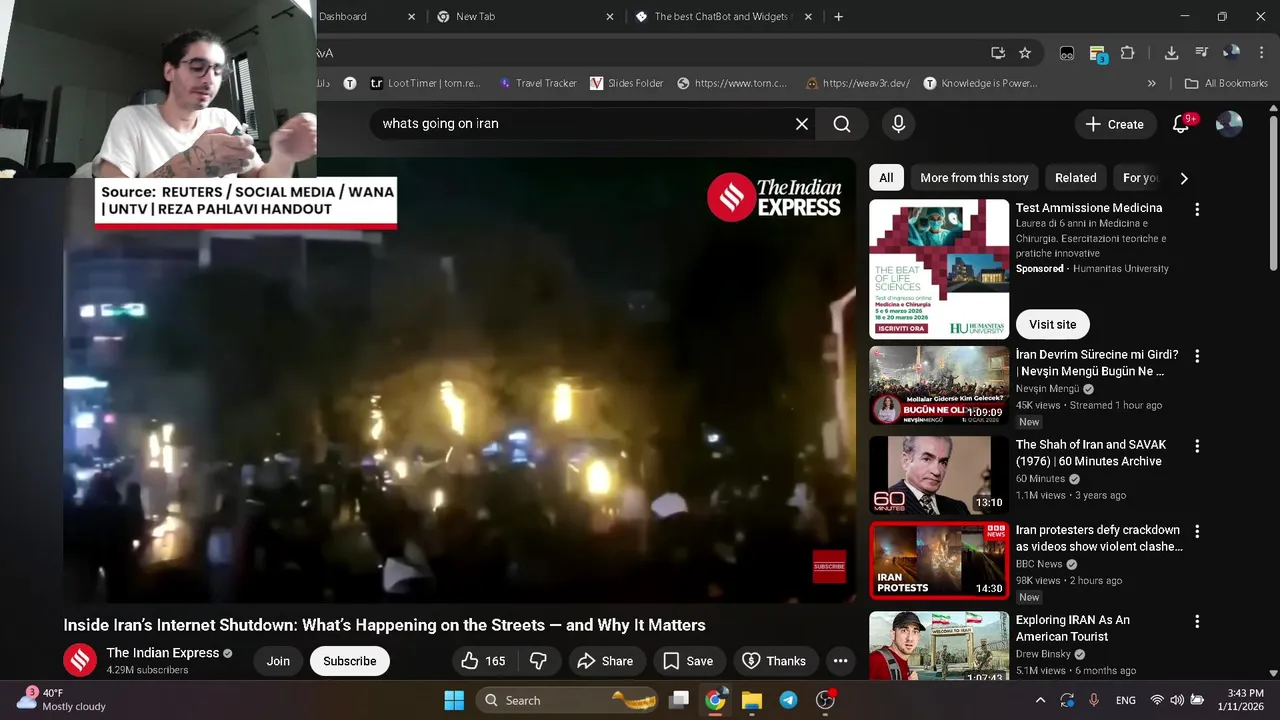Clear the YouTube search query
Viewport: 1280px width, 720px height.
coord(801,124)
